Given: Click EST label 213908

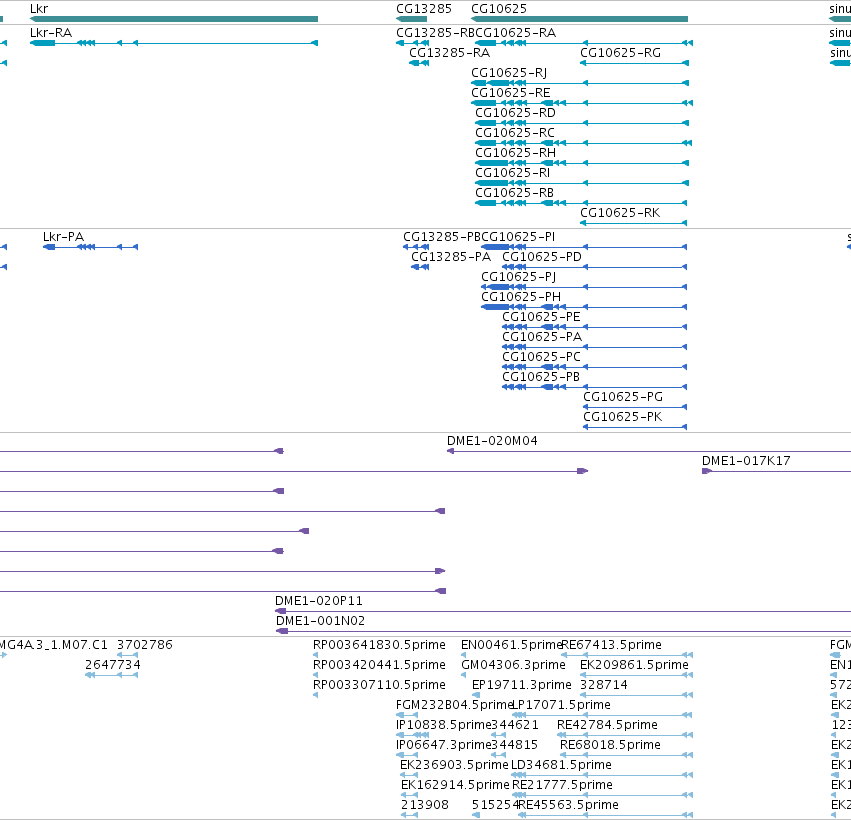Looking at the screenshot, I should coord(425,805).
